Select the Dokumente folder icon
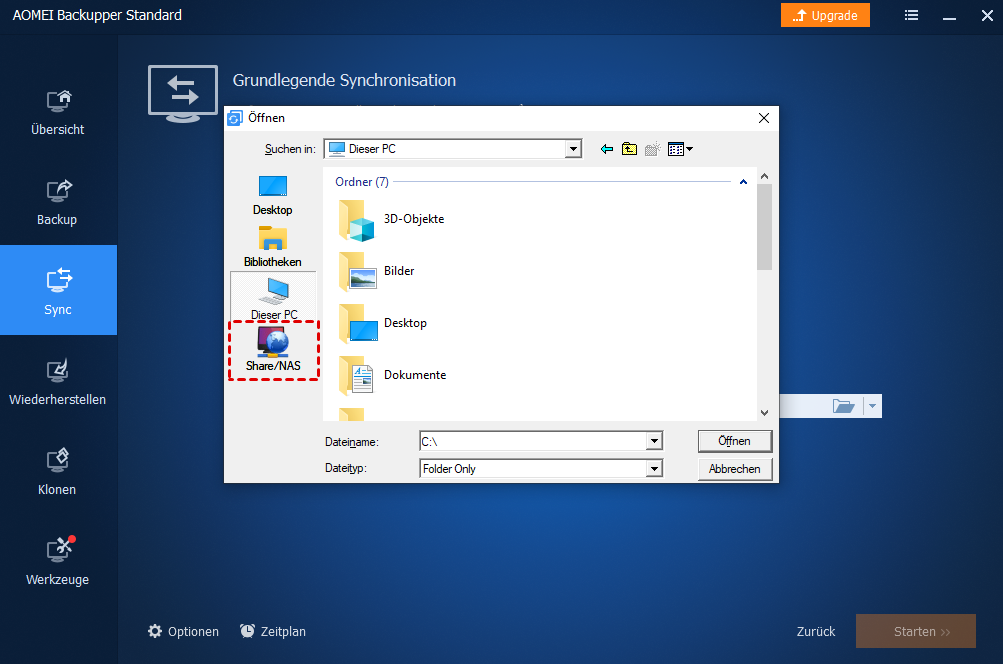 [x=356, y=375]
